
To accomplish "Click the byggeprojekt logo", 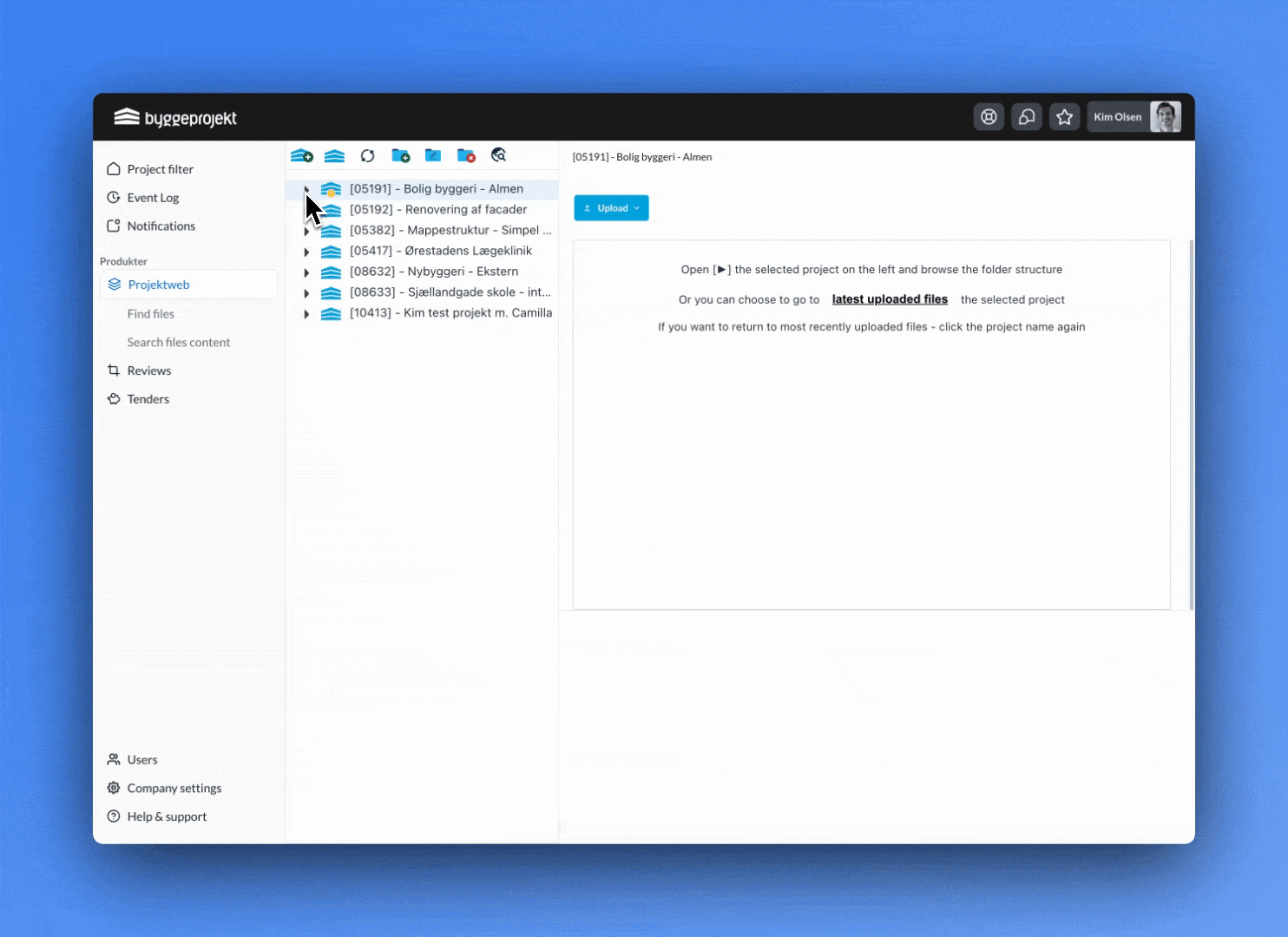I will (175, 116).
